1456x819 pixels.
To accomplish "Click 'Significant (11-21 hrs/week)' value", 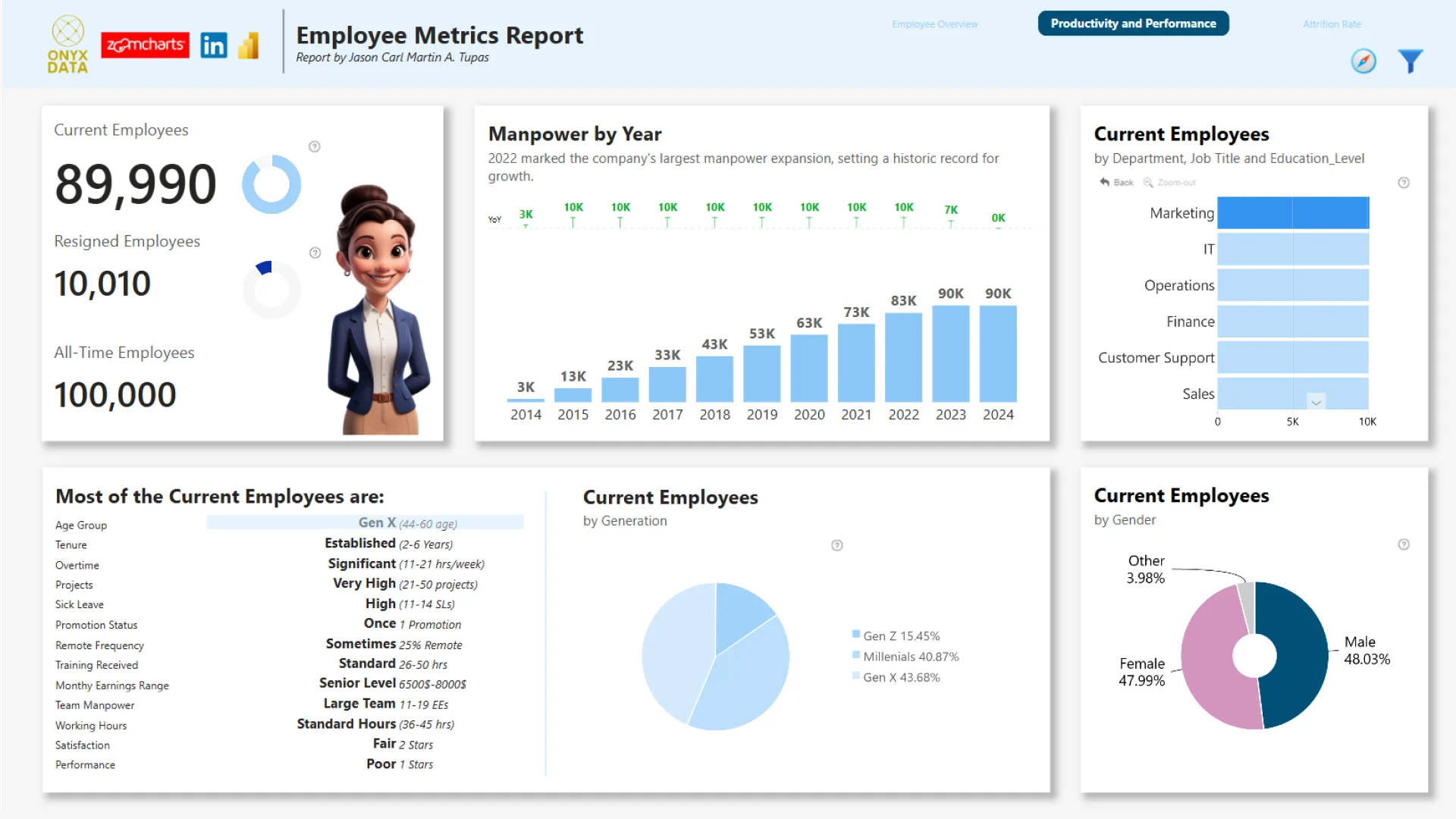I will [x=406, y=563].
